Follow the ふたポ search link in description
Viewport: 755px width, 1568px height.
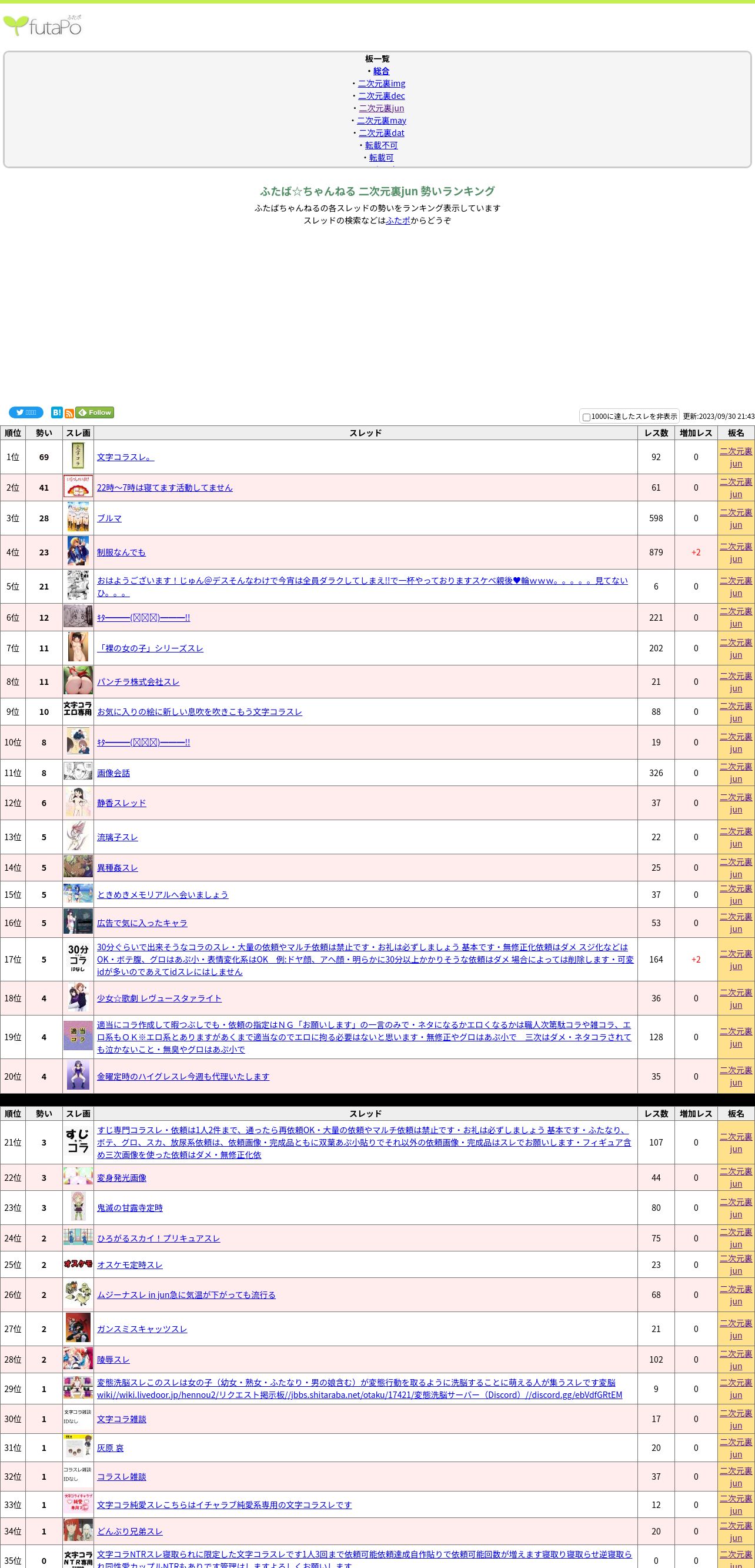[x=398, y=221]
